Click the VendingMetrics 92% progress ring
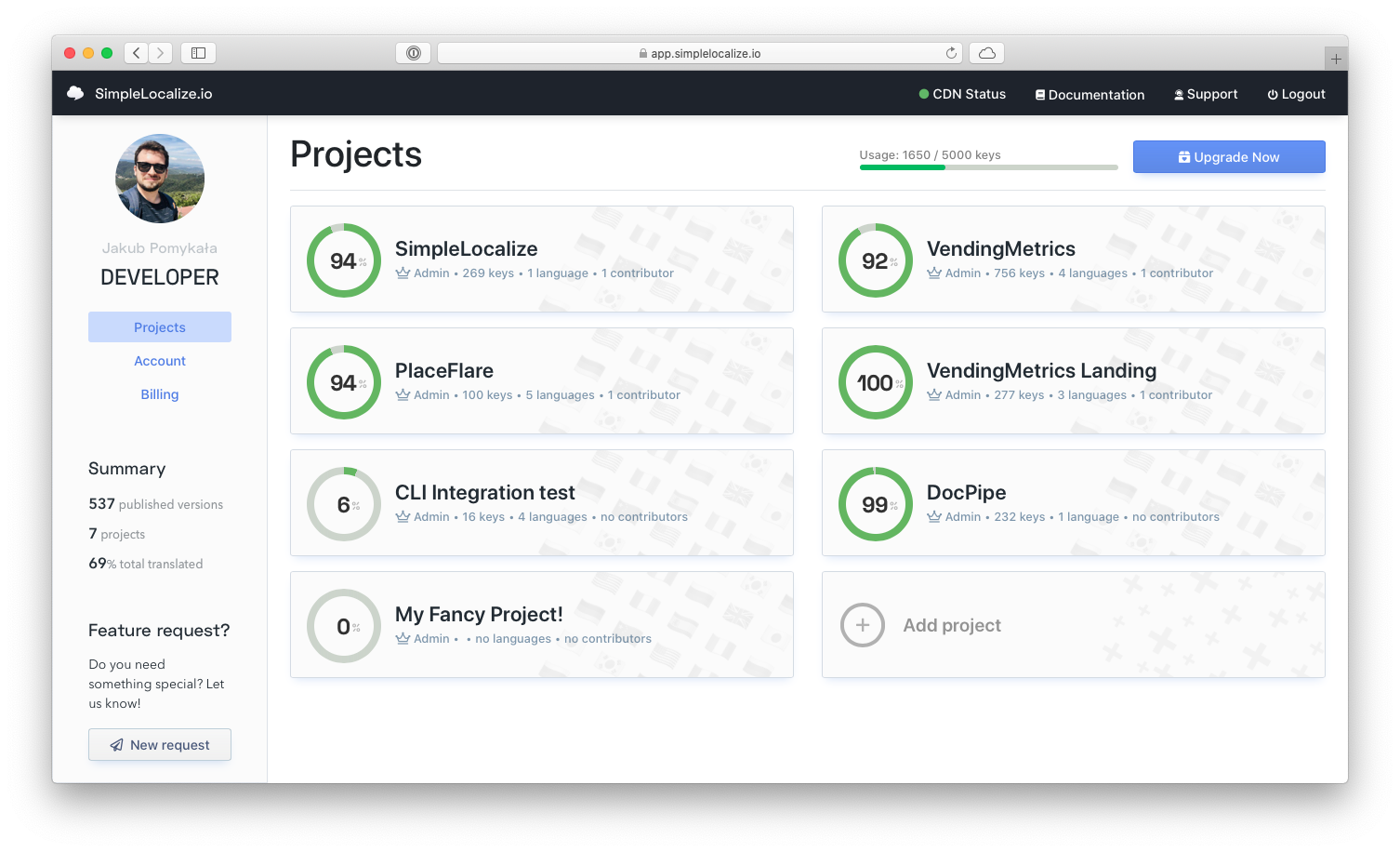This screenshot has height=852, width=1400. click(x=876, y=260)
